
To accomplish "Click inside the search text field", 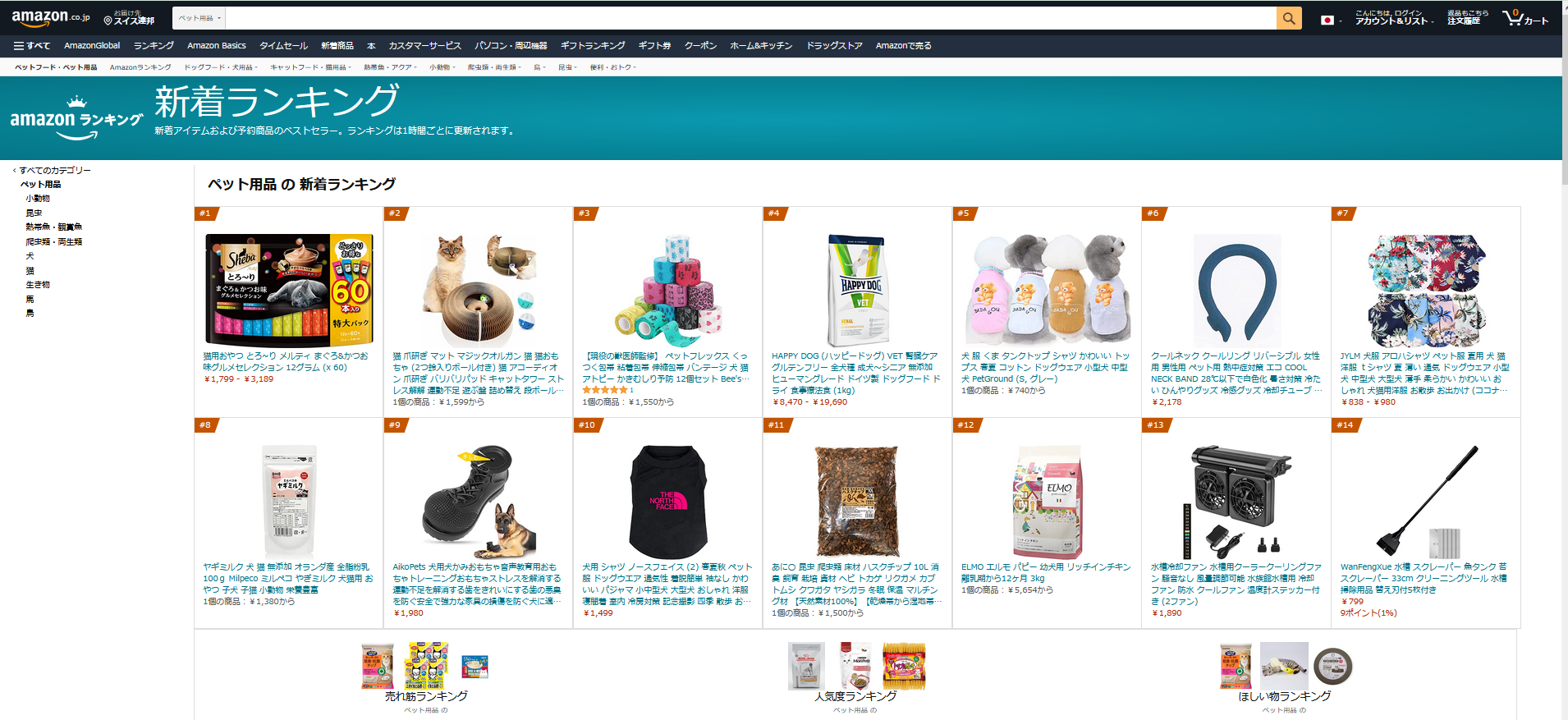I will [750, 18].
